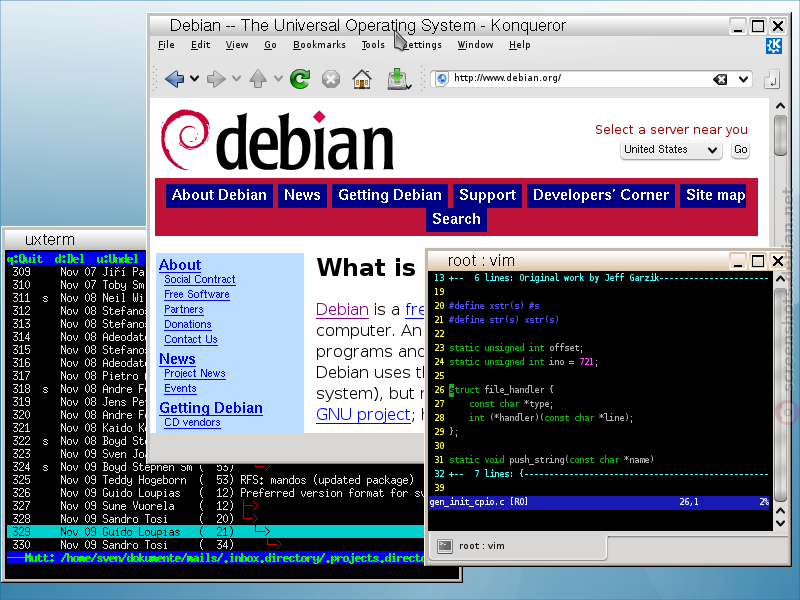800x600 pixels.
Task: Open the Tools menu
Action: 373,45
